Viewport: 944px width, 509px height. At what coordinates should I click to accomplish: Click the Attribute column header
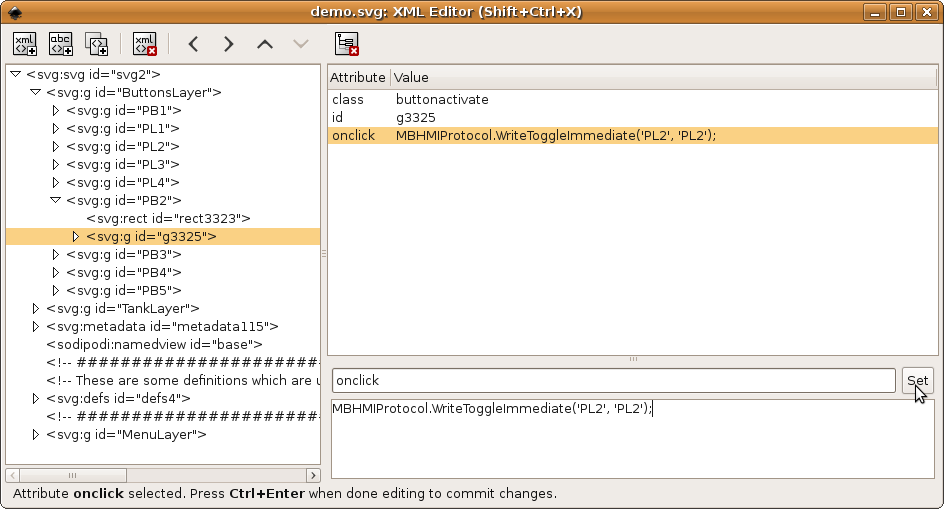click(359, 77)
